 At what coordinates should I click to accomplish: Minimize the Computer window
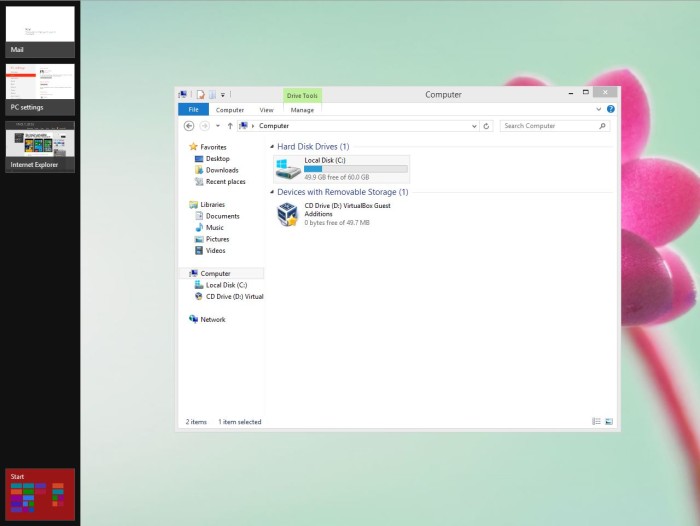[571, 93]
